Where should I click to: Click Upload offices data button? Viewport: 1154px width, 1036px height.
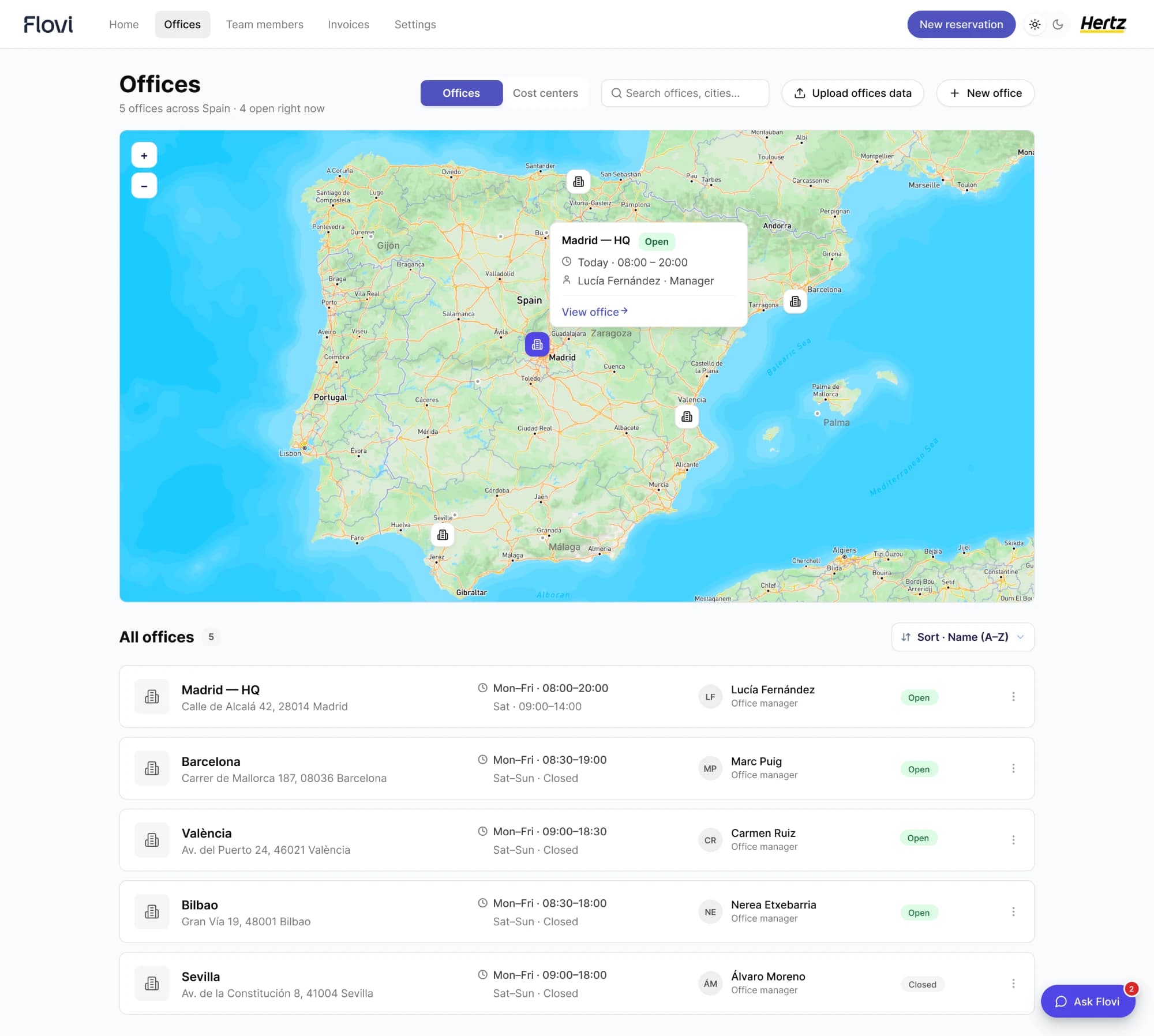pos(853,93)
